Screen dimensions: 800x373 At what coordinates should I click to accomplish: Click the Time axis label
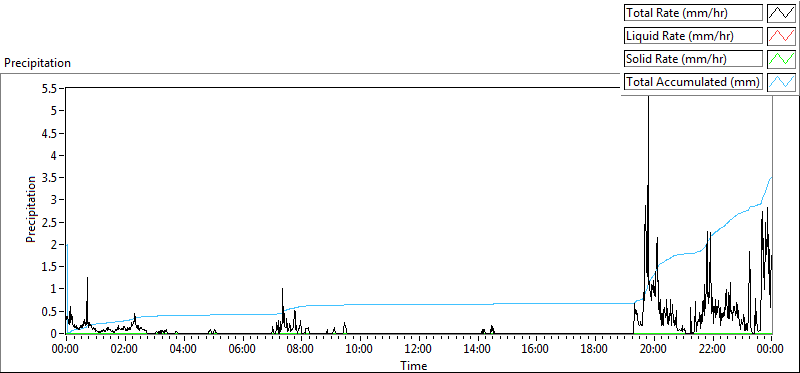point(414,365)
